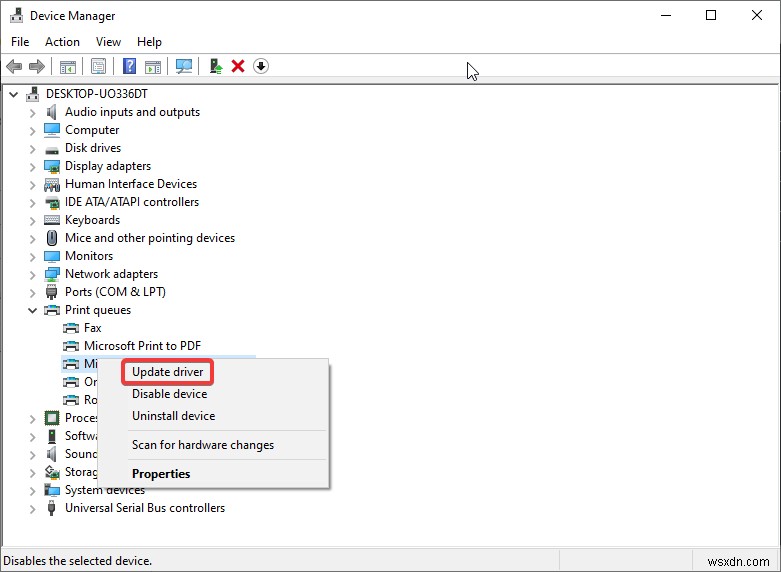The width and height of the screenshot is (781, 572).
Task: Go back with the toolbar Back arrow
Action: tap(14, 66)
